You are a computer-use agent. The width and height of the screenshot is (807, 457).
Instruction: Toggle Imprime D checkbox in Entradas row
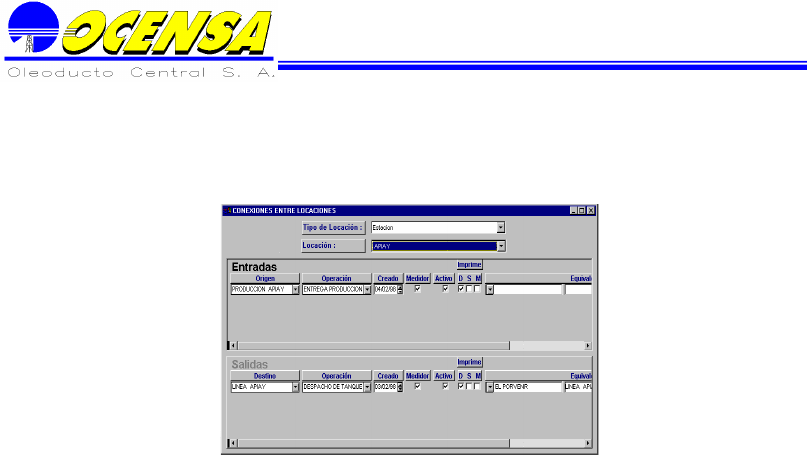(461, 289)
